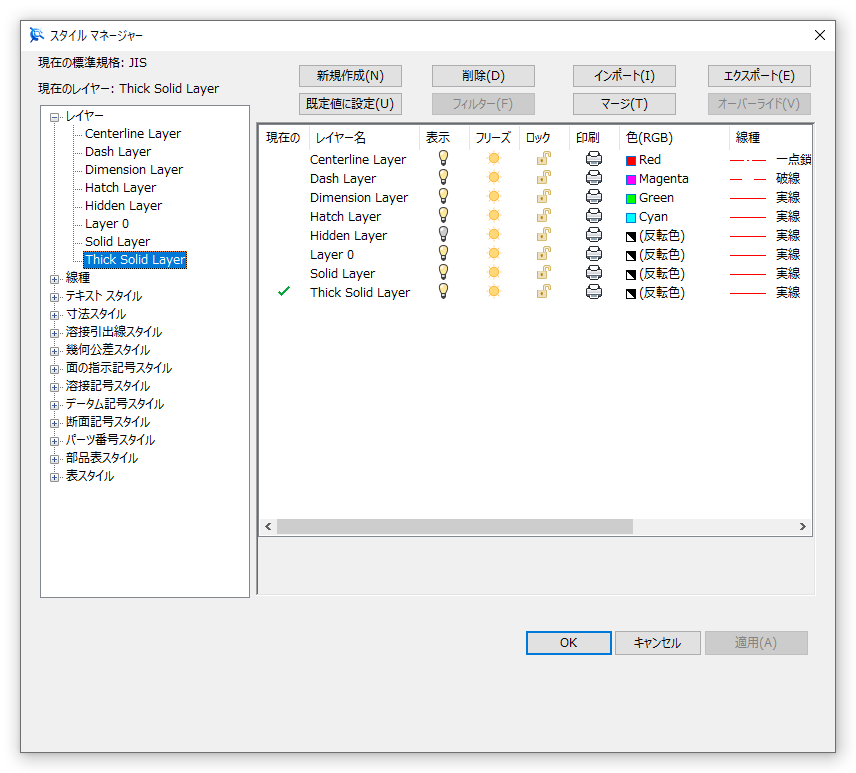Viewport: 856px width, 773px height.
Task: Click the linetype sample for Centerline Layer
Action: (x=748, y=159)
